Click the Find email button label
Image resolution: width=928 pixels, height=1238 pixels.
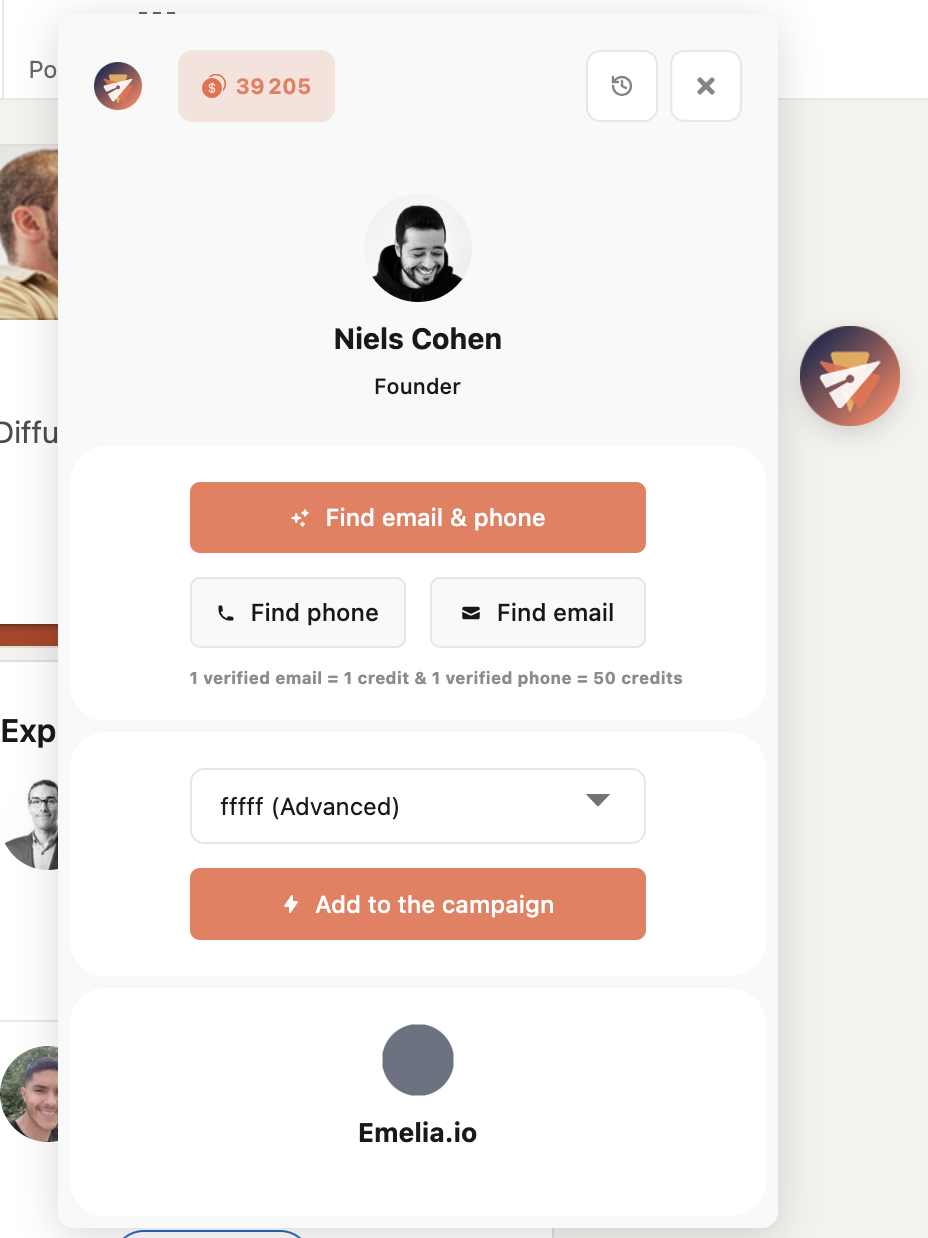(555, 613)
